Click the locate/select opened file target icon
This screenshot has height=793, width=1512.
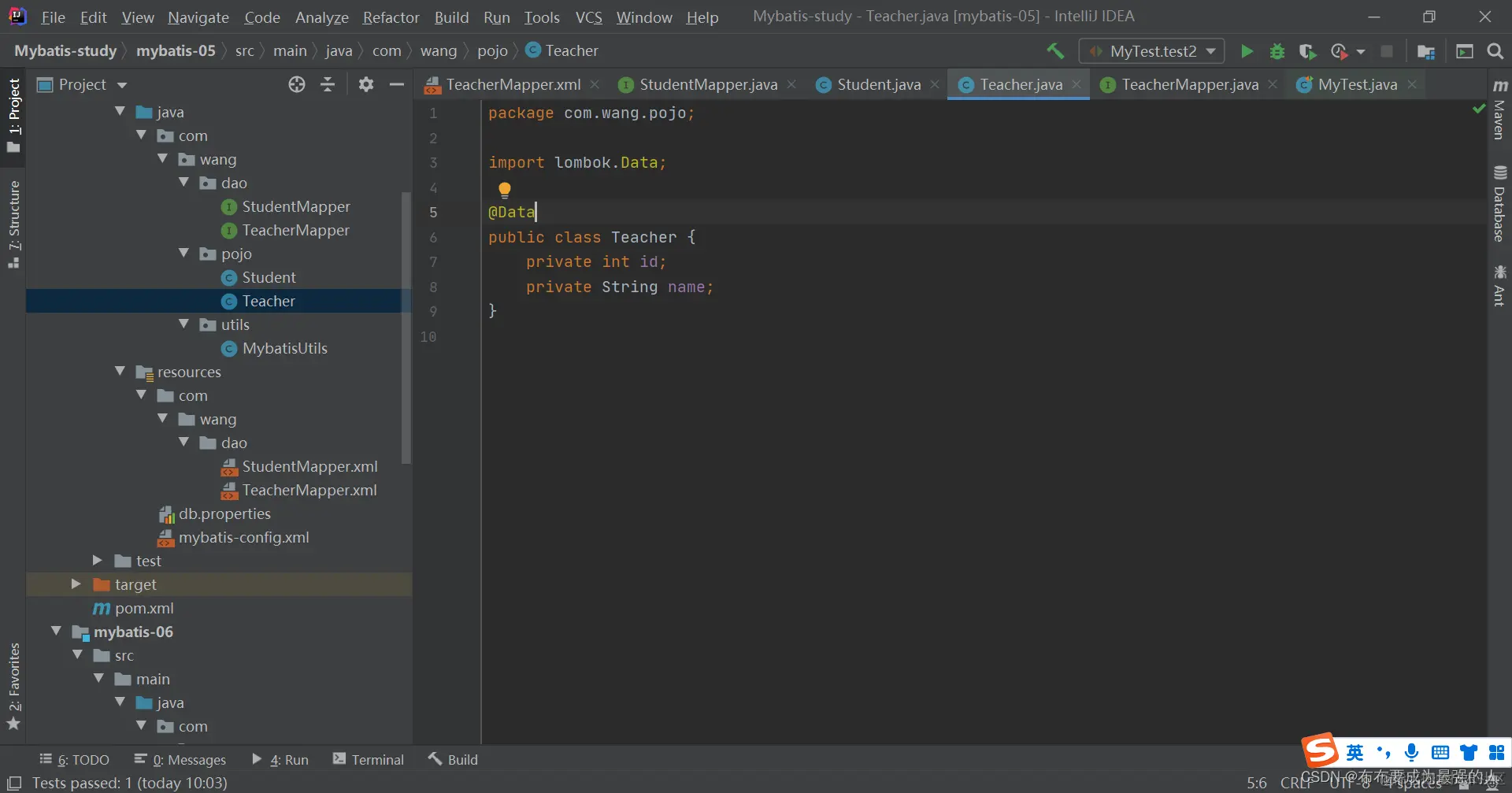pos(296,84)
